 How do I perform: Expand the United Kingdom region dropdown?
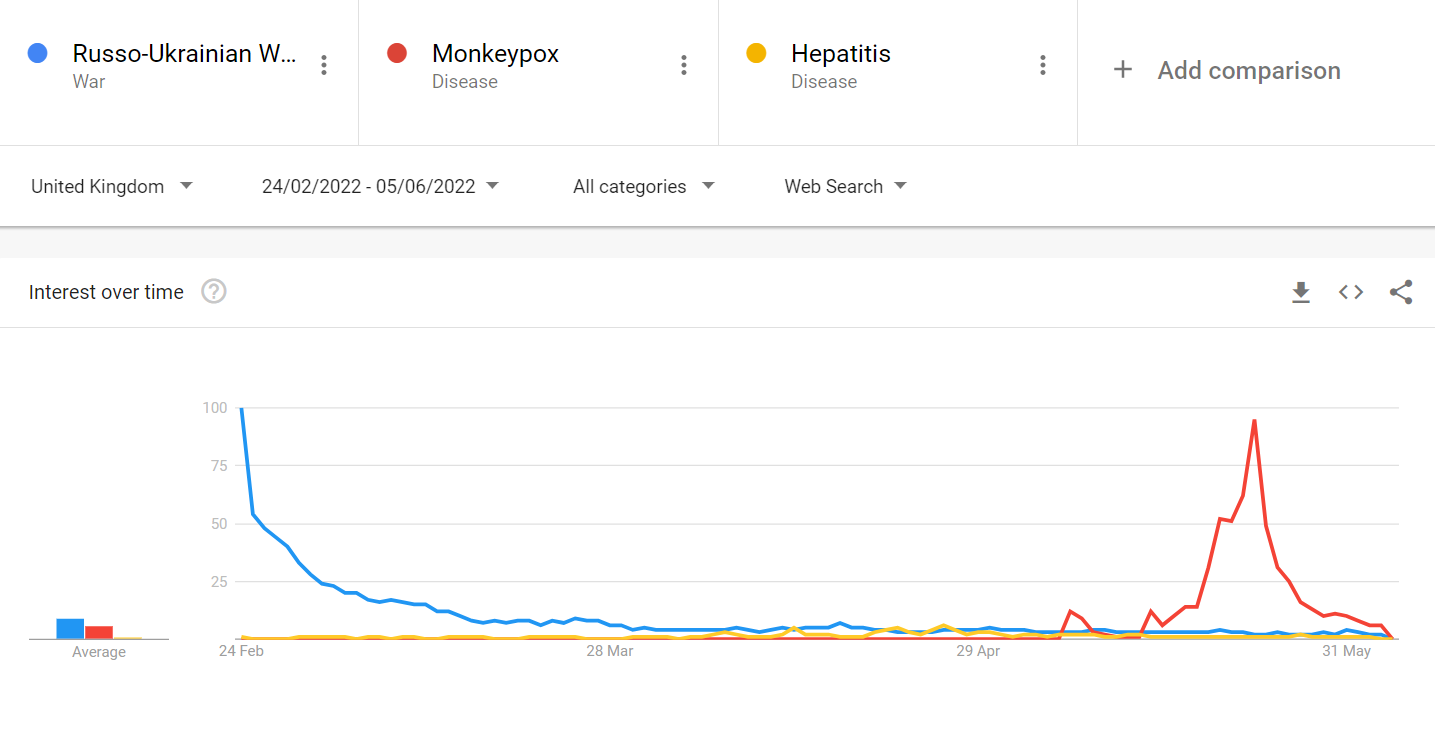(x=112, y=186)
